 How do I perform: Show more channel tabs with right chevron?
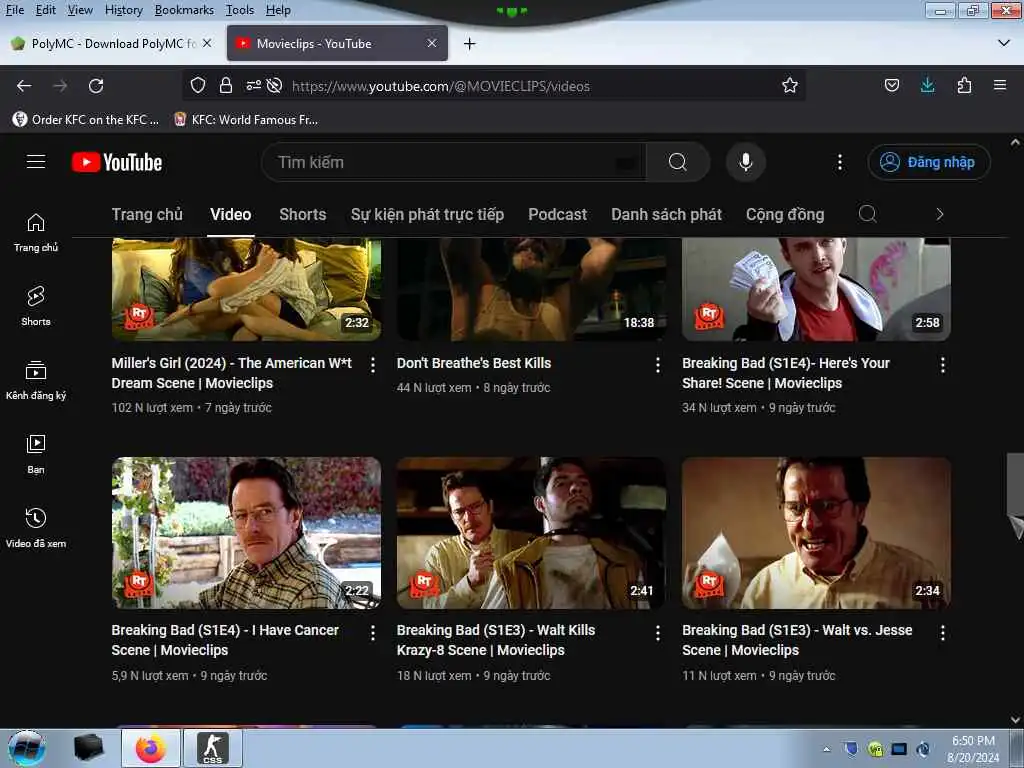[939, 214]
